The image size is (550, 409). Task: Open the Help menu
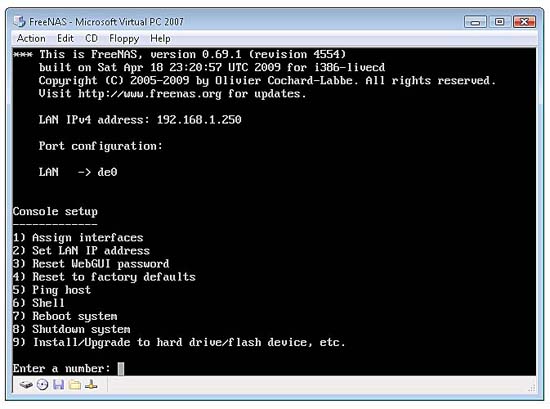(160, 38)
